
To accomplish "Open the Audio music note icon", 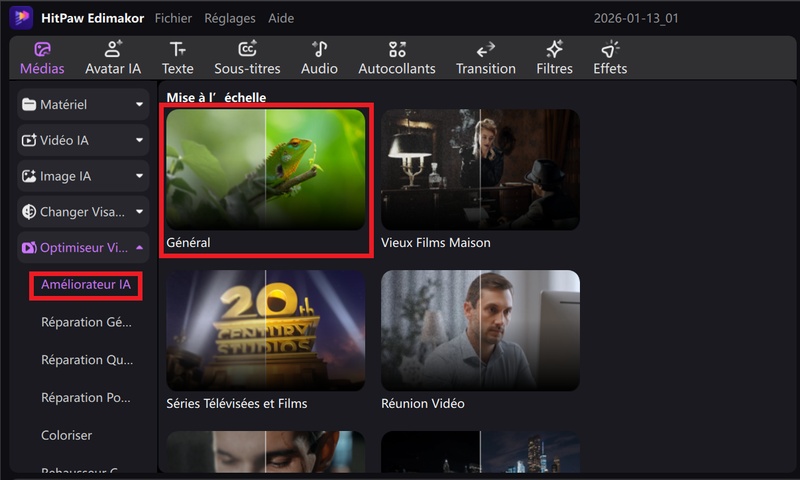I will 319,49.
